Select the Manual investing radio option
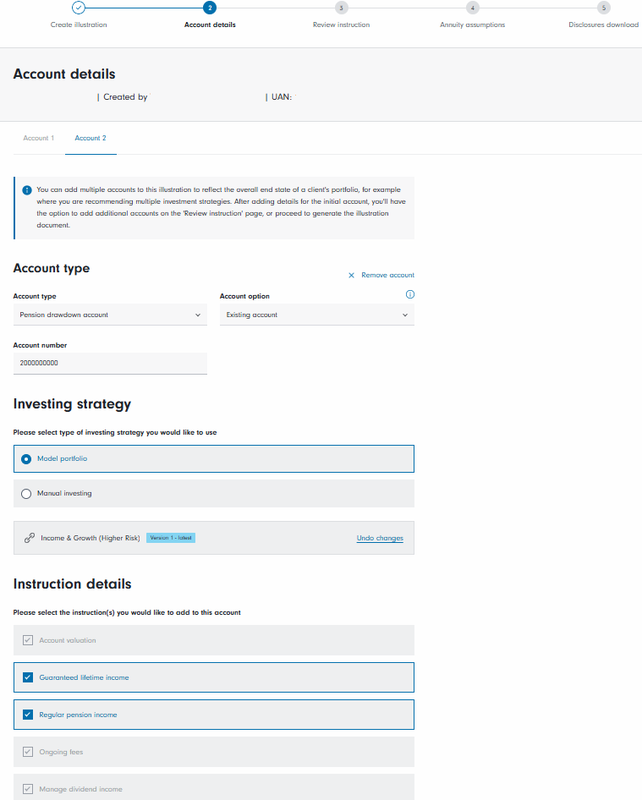Image resolution: width=642 pixels, height=800 pixels. click(x=27, y=493)
